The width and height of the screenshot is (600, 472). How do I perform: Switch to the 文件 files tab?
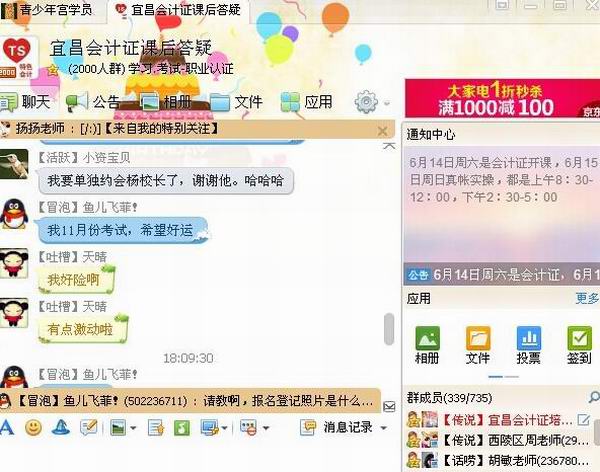coord(236,102)
